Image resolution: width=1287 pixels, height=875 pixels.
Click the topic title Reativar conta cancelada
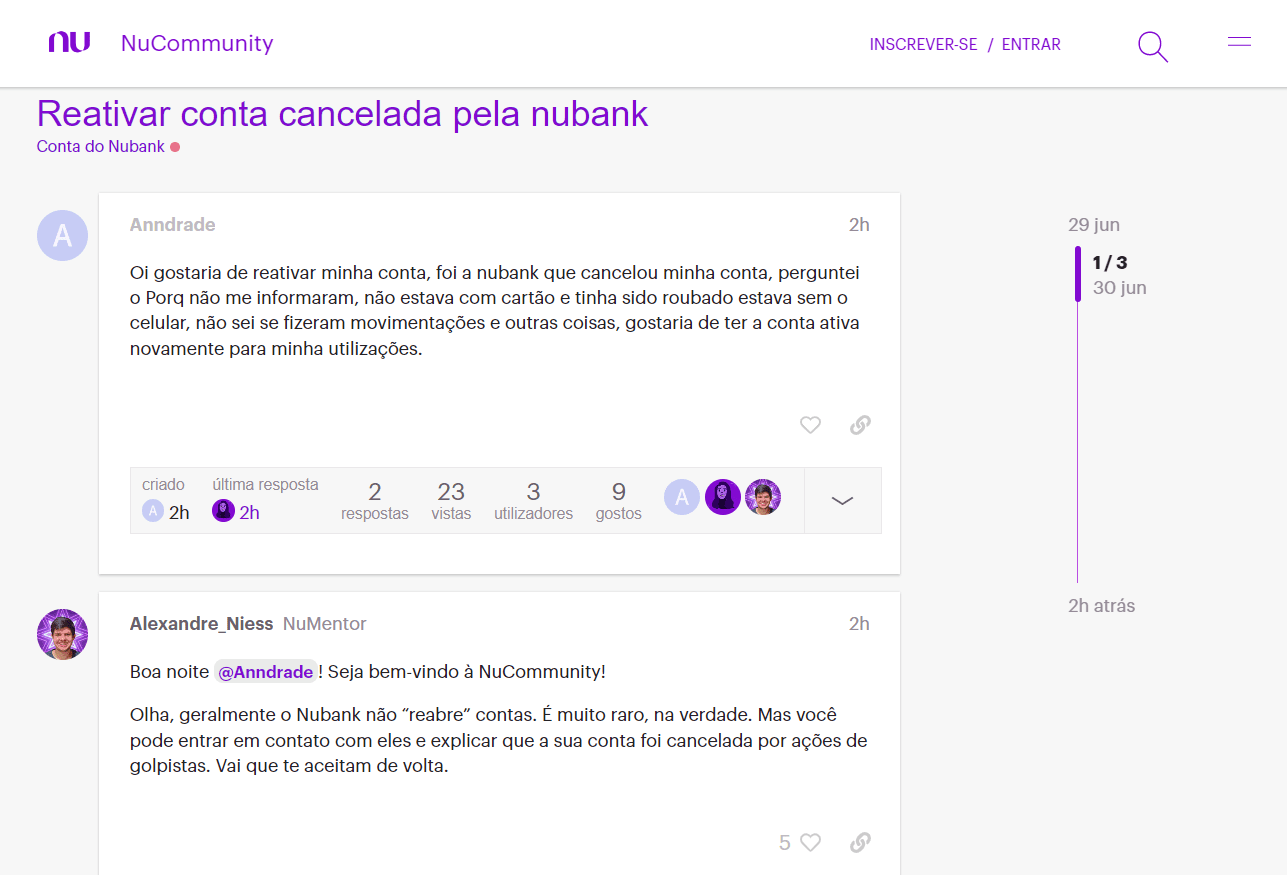point(342,113)
